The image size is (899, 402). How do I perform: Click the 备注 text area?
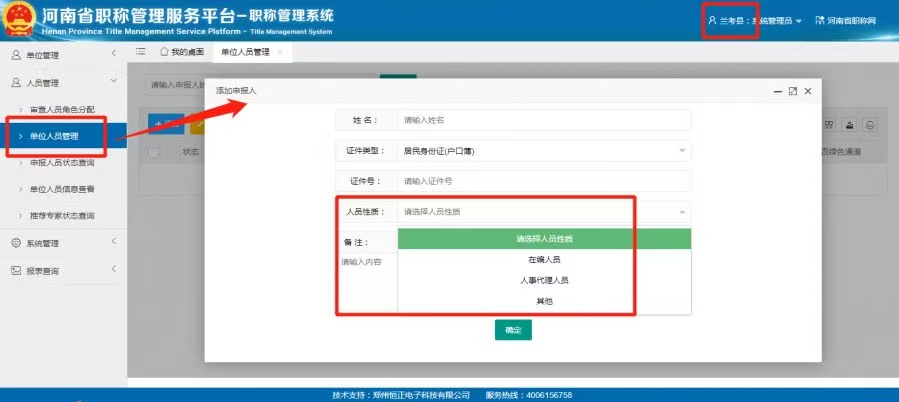[366, 283]
